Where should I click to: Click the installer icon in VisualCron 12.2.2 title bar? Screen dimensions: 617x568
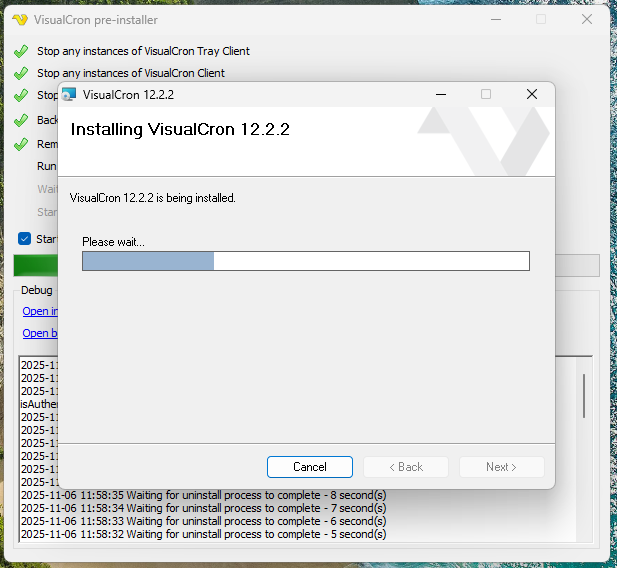[x=69, y=95]
